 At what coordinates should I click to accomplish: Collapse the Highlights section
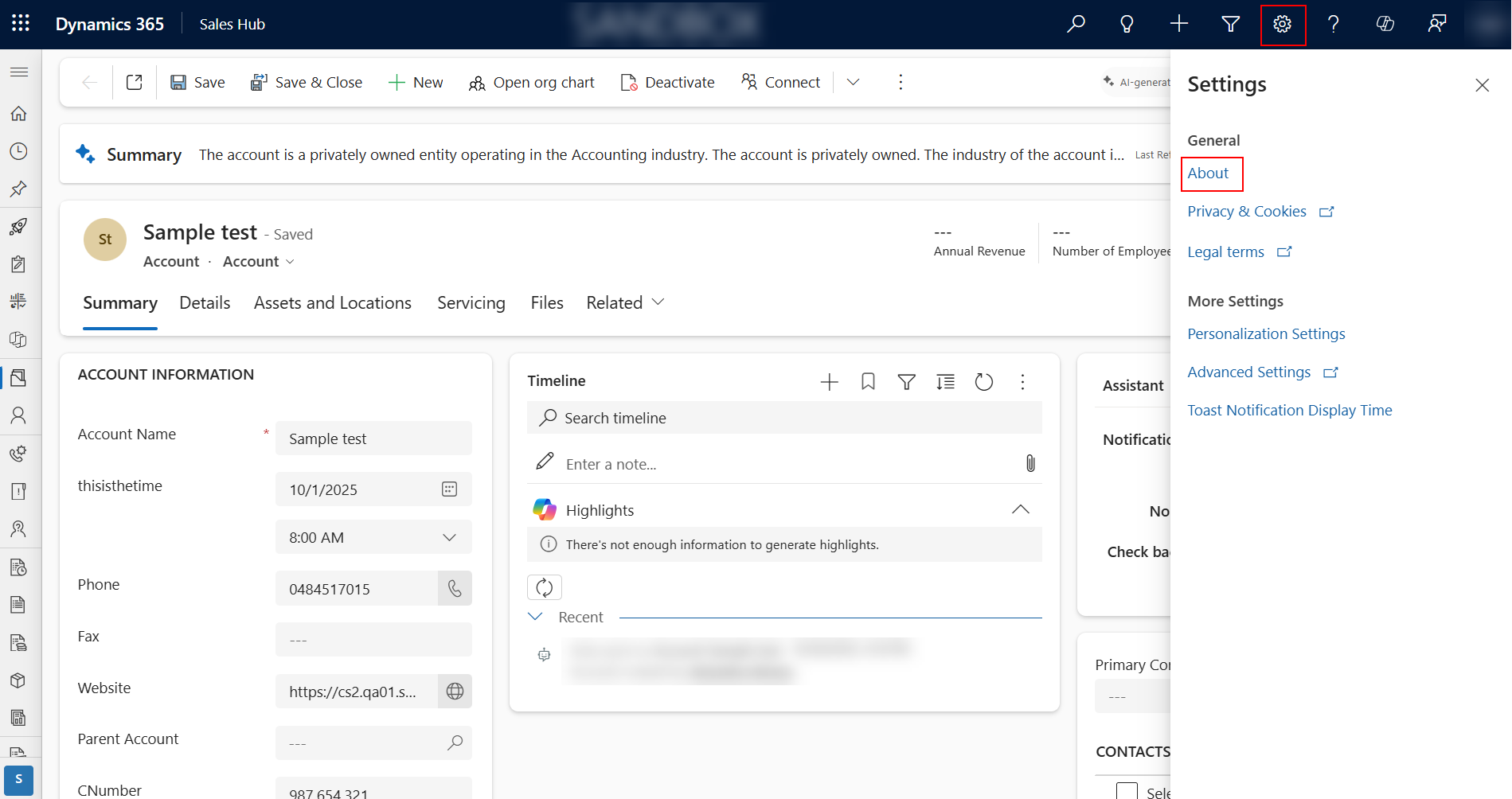point(1020,510)
